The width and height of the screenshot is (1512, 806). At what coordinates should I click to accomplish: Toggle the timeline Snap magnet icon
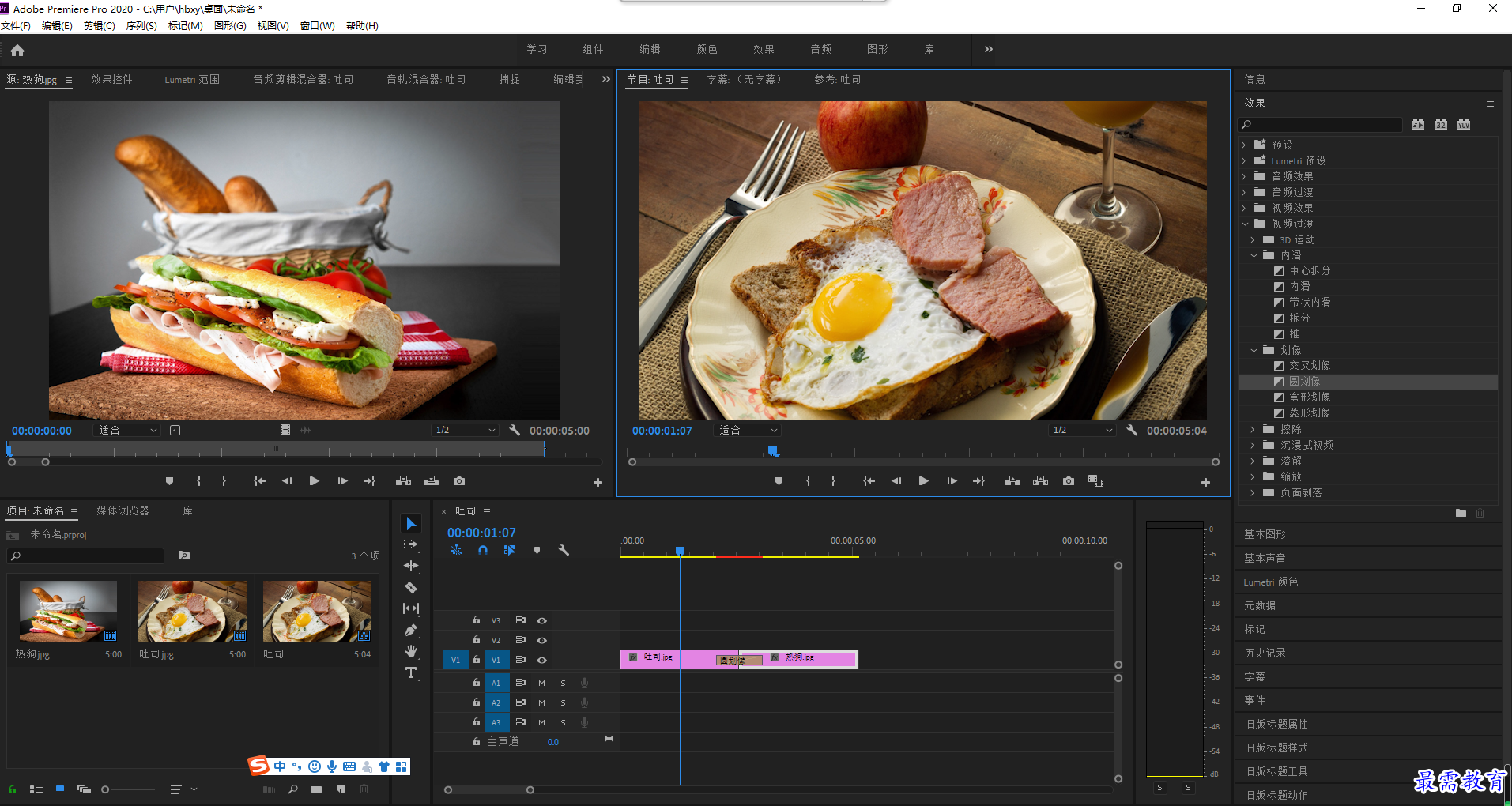(483, 550)
